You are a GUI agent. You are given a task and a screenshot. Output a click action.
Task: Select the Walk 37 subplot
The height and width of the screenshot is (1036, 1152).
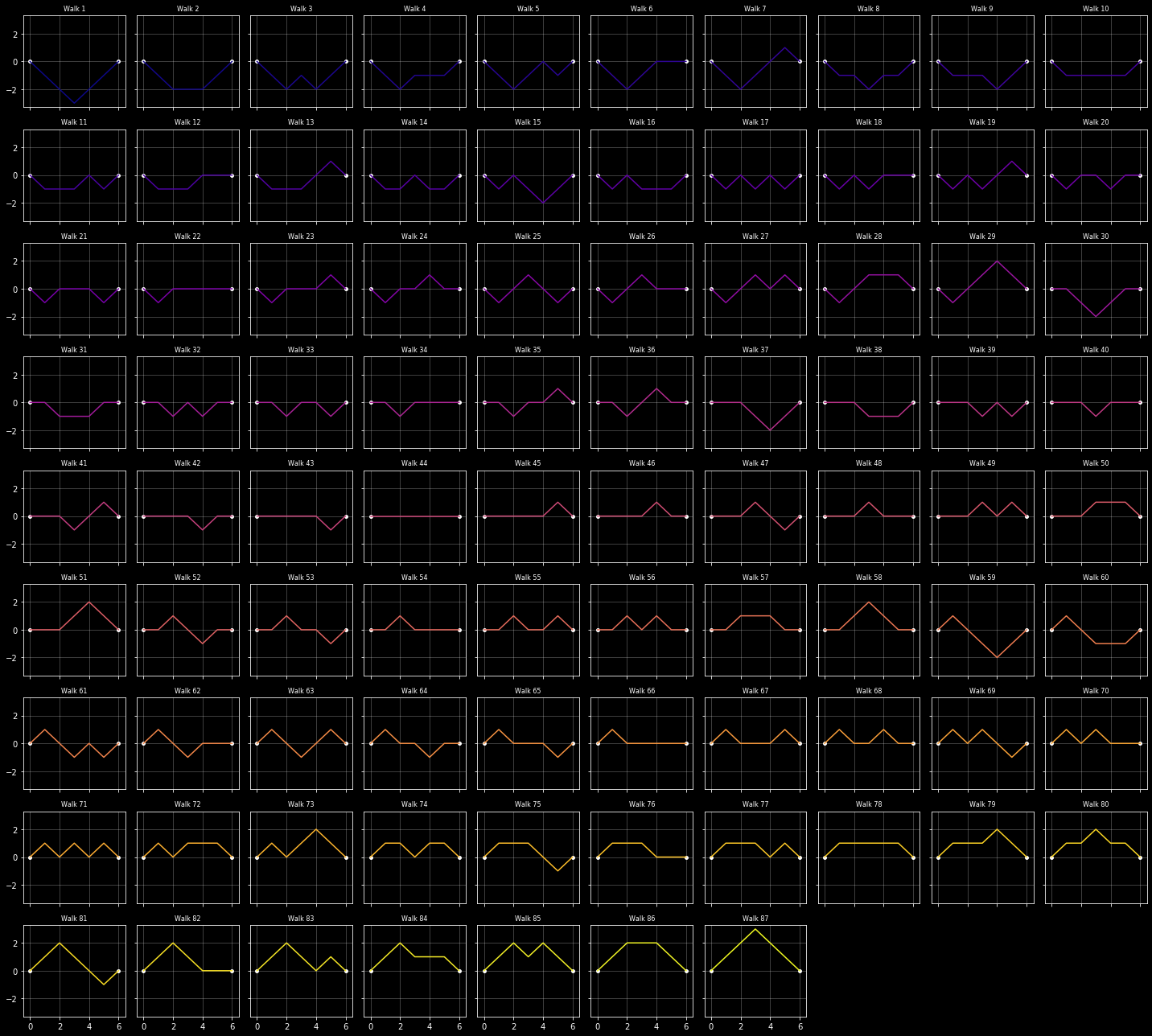point(755,402)
